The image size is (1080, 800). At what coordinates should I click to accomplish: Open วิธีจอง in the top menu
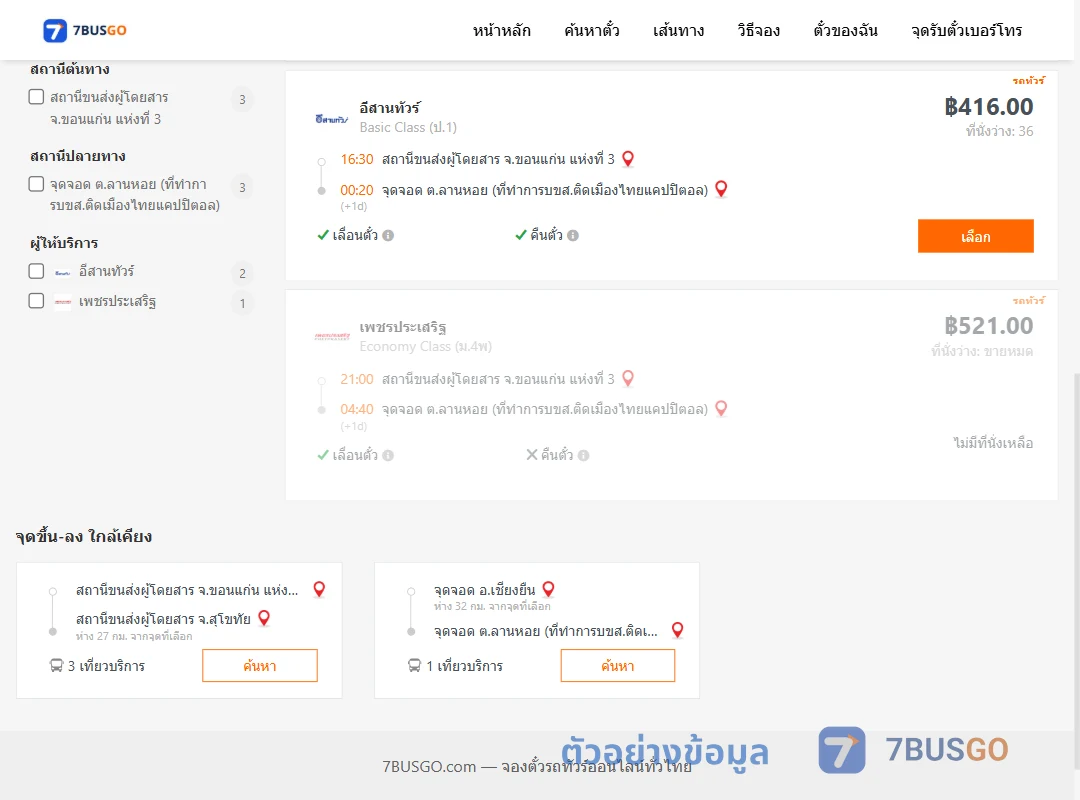tap(758, 30)
